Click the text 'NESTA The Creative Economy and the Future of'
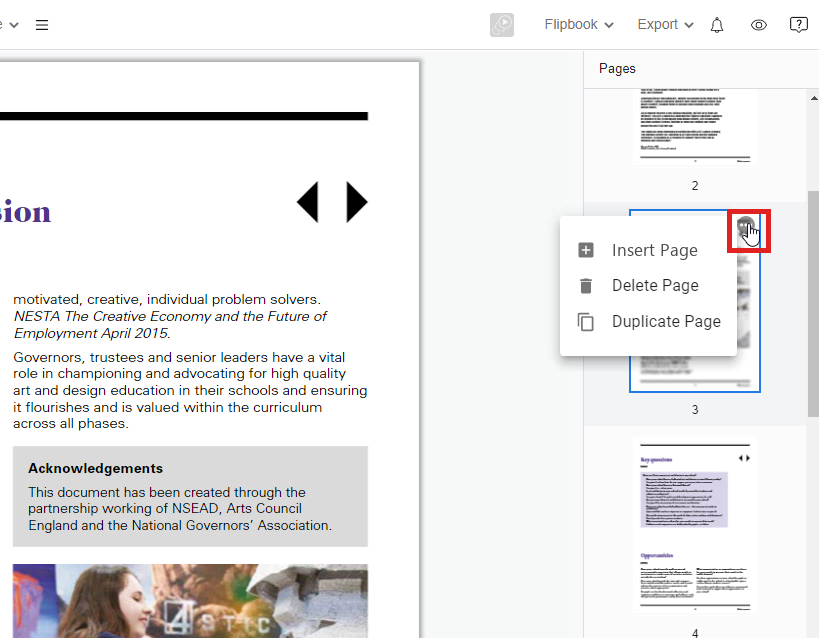 [170, 316]
